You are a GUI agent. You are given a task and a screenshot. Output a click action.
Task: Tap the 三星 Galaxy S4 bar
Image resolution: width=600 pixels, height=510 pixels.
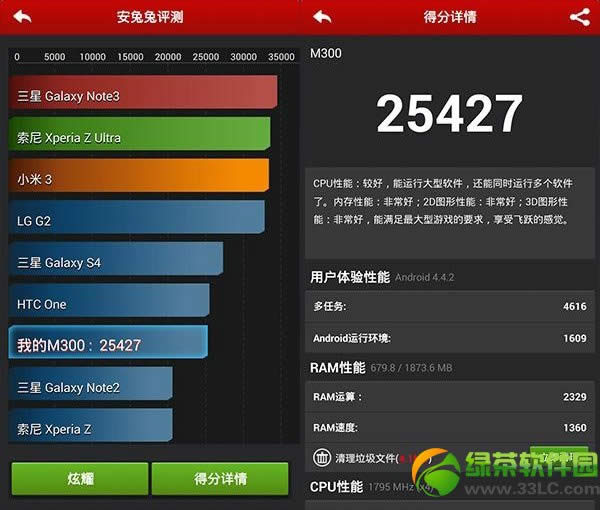[x=116, y=260]
